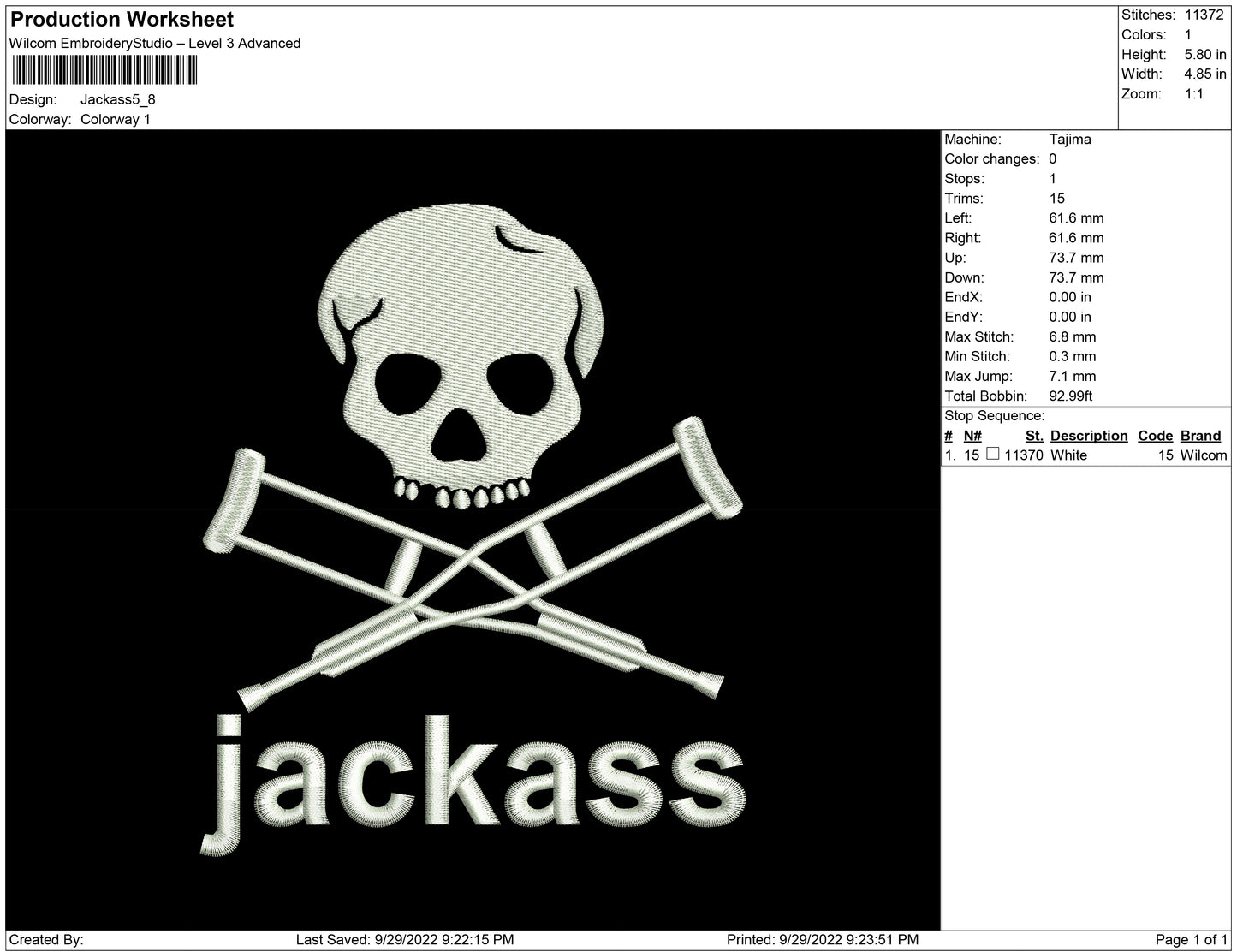Screen dimensions: 1237x952
Task: Select the '73.7 mm' value beside Down
Action: (1076, 277)
